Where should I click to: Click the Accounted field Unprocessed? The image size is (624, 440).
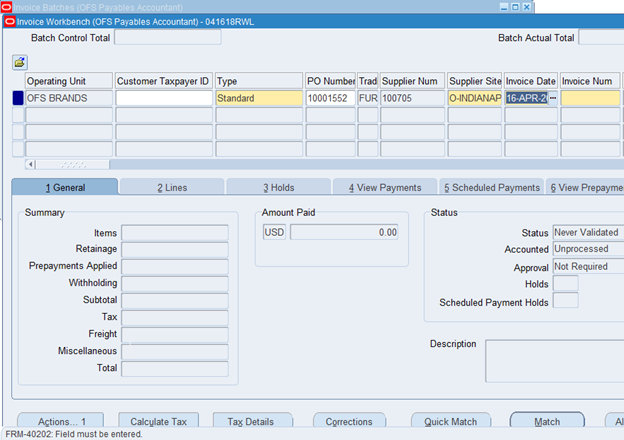[589, 249]
